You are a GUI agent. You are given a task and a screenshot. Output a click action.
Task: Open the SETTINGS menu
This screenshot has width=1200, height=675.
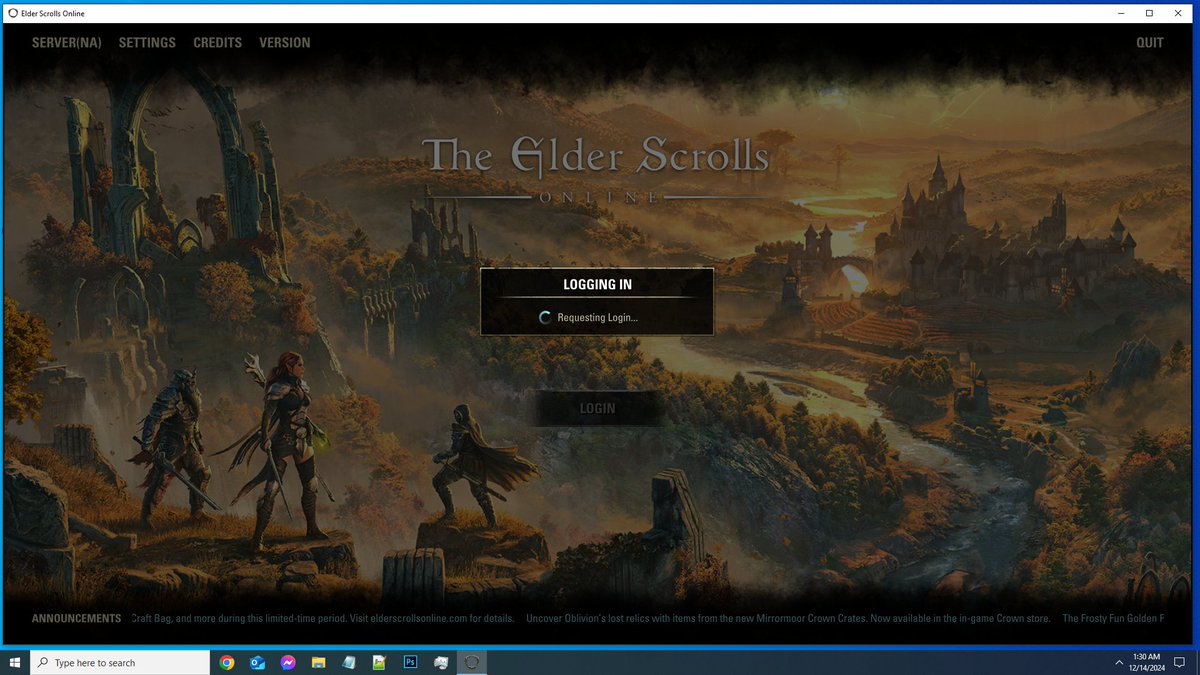pos(147,43)
